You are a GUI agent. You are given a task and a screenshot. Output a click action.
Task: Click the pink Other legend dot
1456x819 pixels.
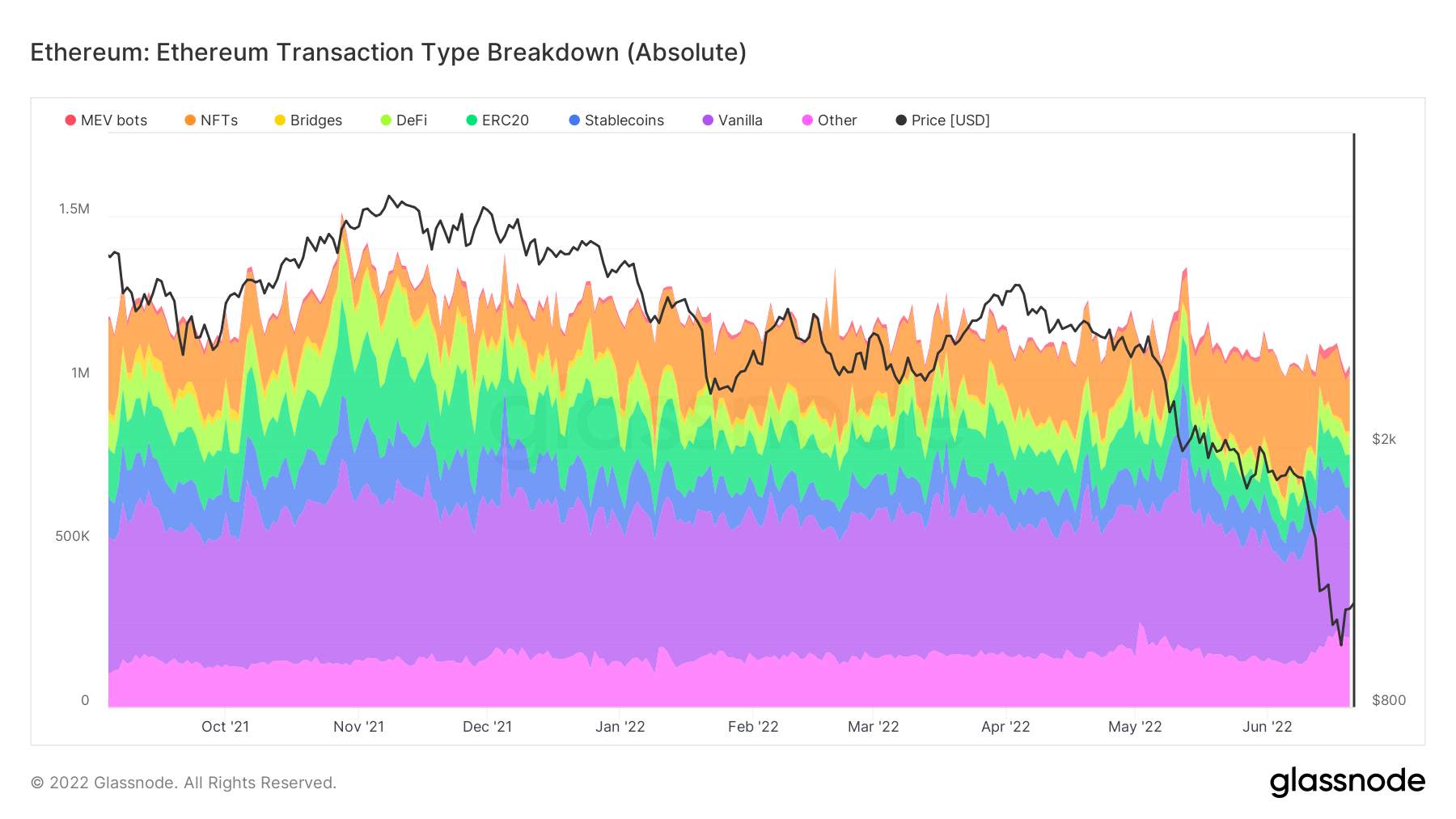(x=807, y=120)
